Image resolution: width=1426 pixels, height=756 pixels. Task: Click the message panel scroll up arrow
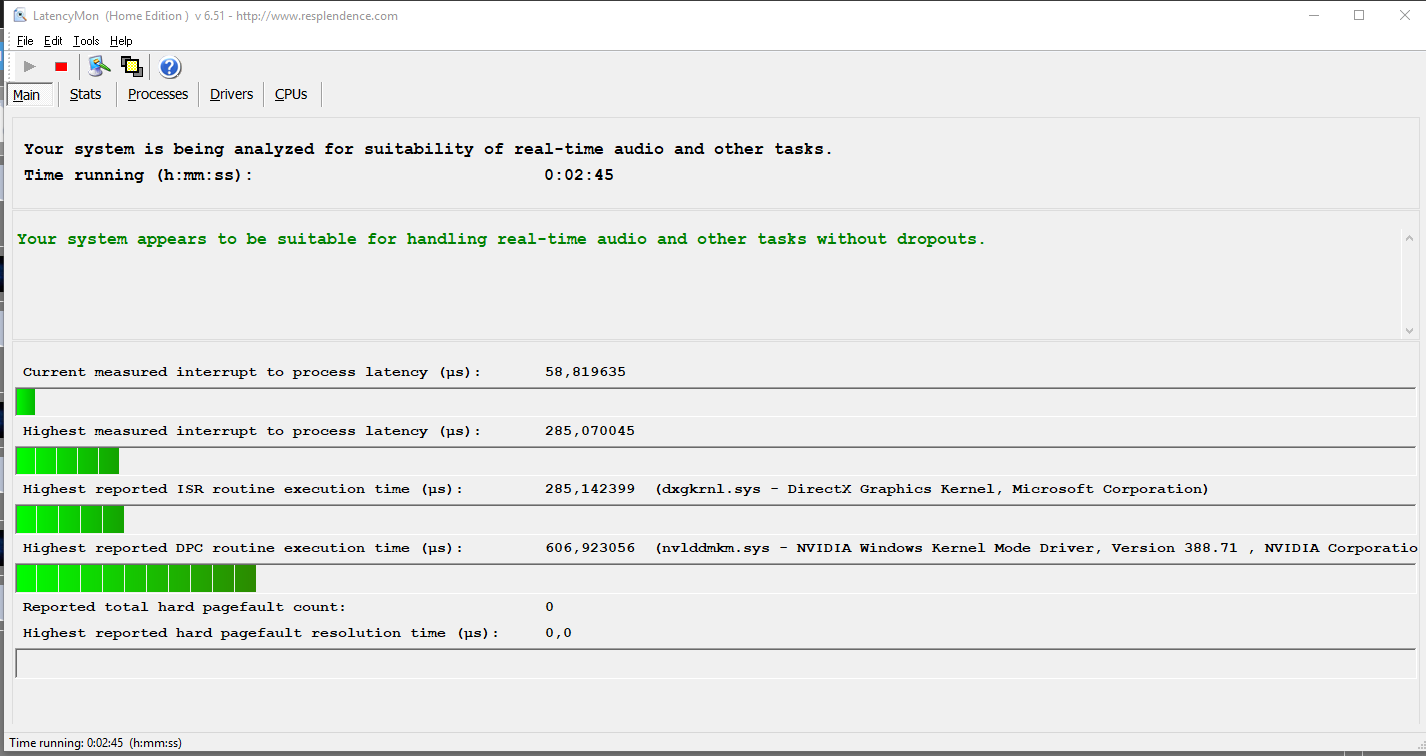pyautogui.click(x=1409, y=238)
